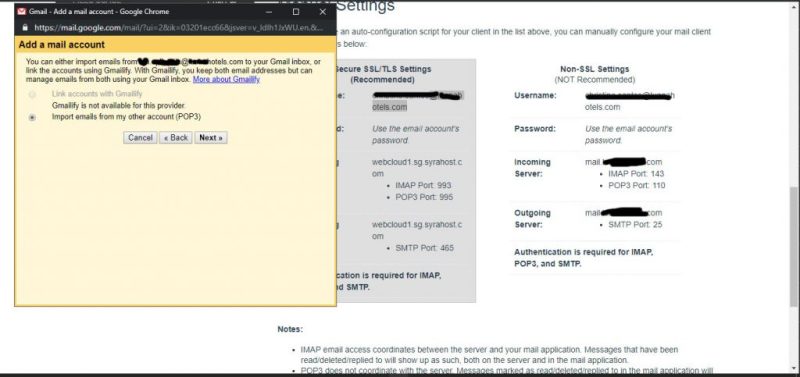Click the Gmail icon in the popup title bar
800x377 pixels.
point(21,11)
